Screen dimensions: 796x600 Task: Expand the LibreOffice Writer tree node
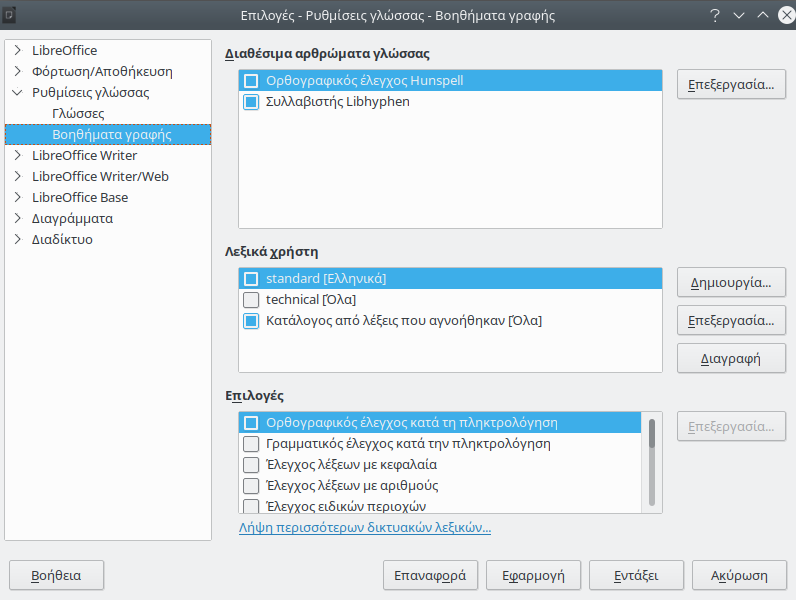(18, 155)
